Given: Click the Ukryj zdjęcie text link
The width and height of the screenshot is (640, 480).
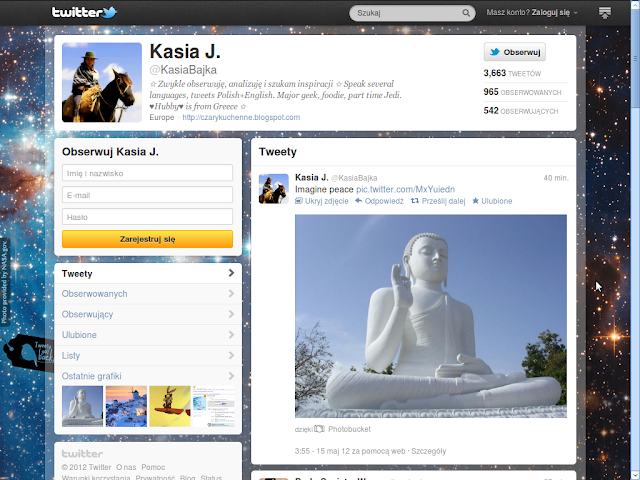Looking at the screenshot, I should coord(327,201).
